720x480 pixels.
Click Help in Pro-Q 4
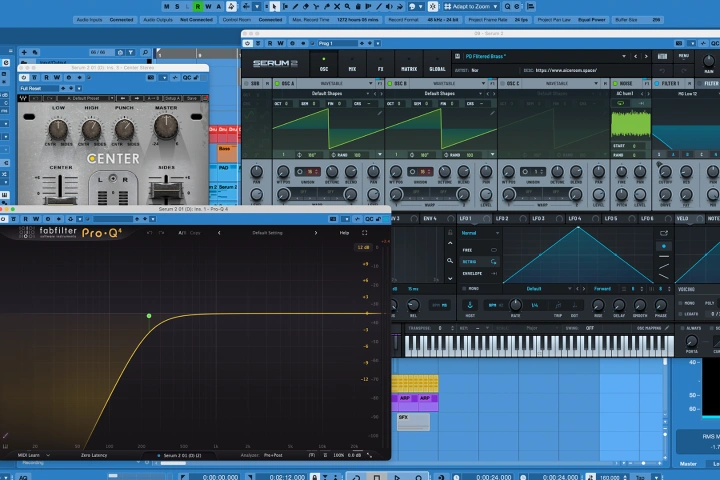(x=344, y=233)
